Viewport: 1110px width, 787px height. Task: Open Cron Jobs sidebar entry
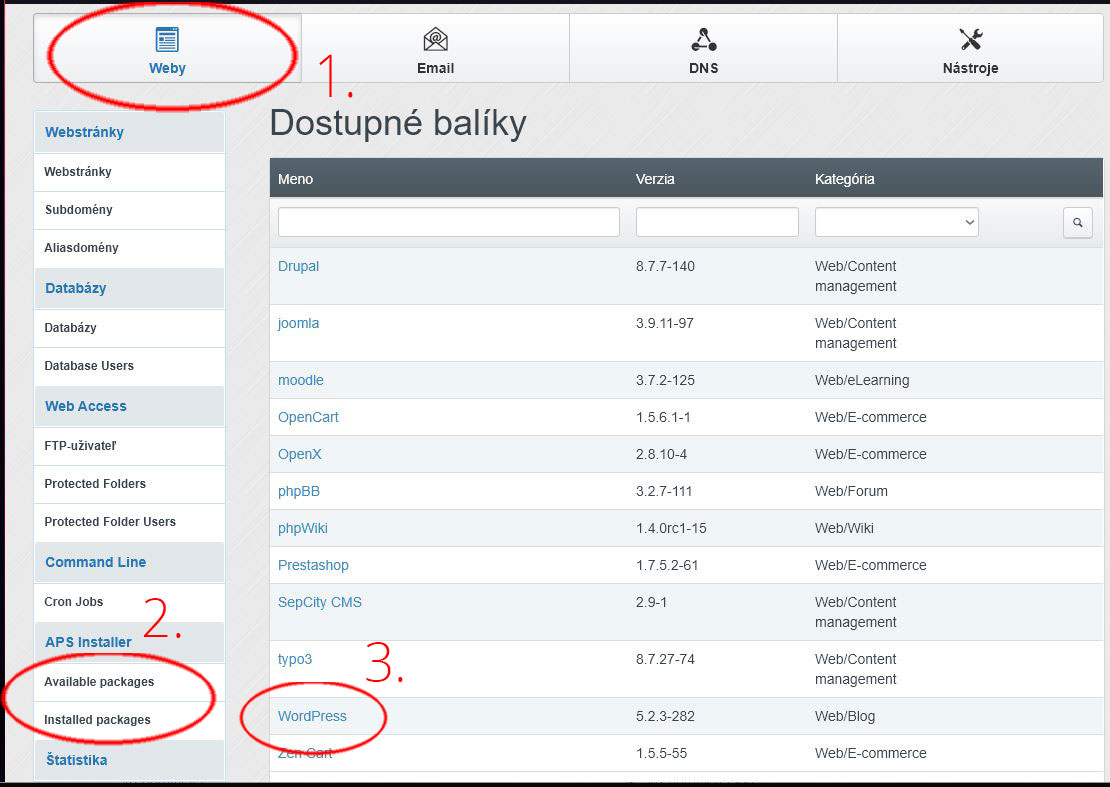pos(74,602)
